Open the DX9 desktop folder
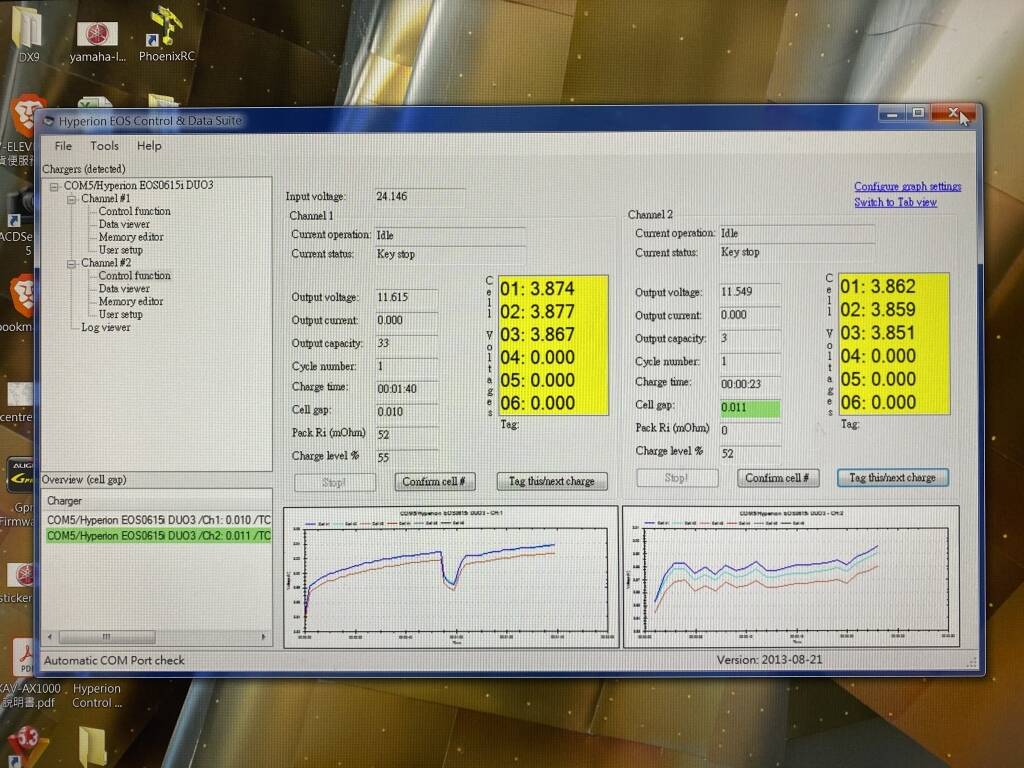This screenshot has width=1024, height=768. (x=29, y=36)
